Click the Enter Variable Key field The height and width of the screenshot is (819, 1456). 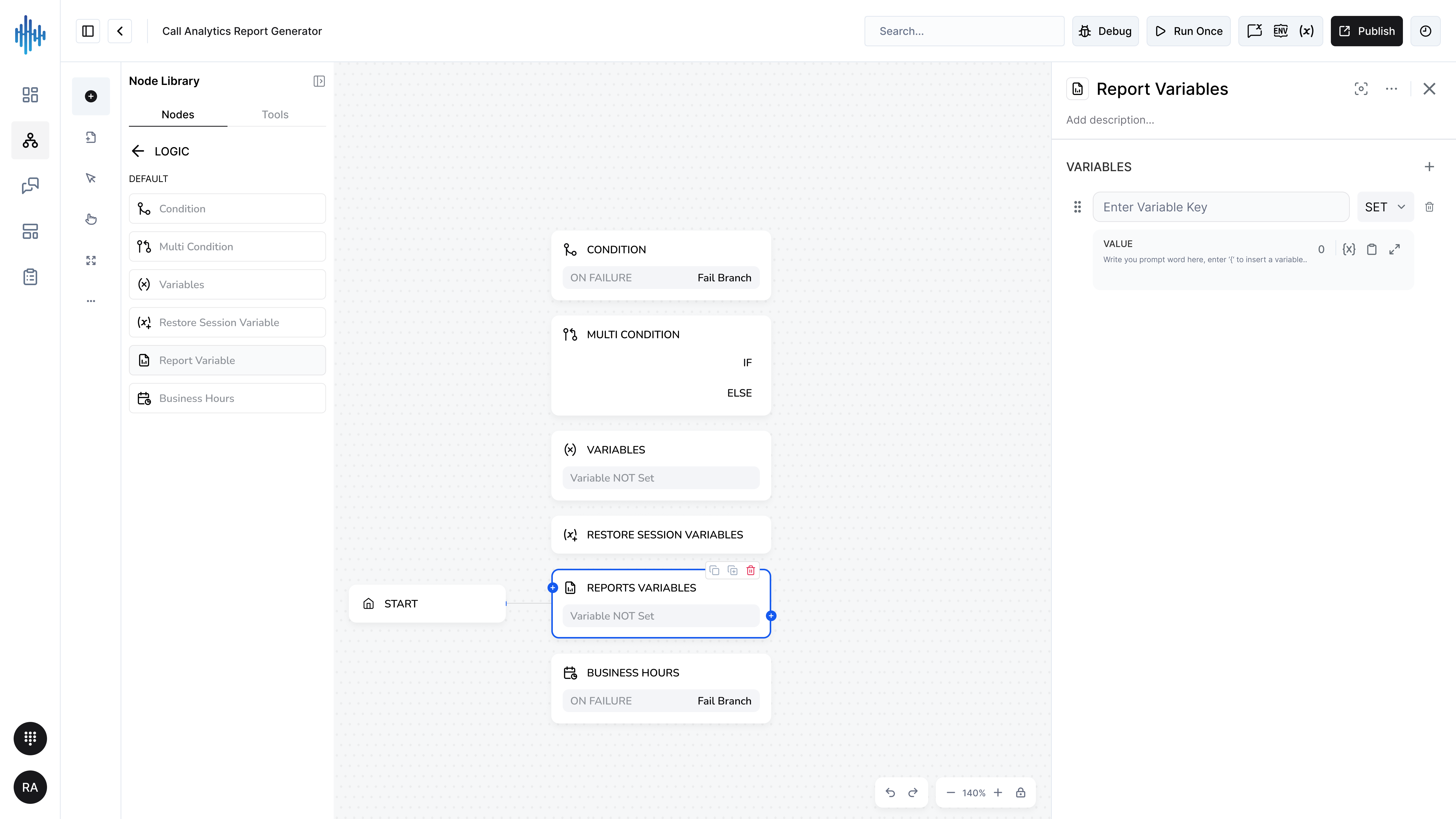[1221, 207]
